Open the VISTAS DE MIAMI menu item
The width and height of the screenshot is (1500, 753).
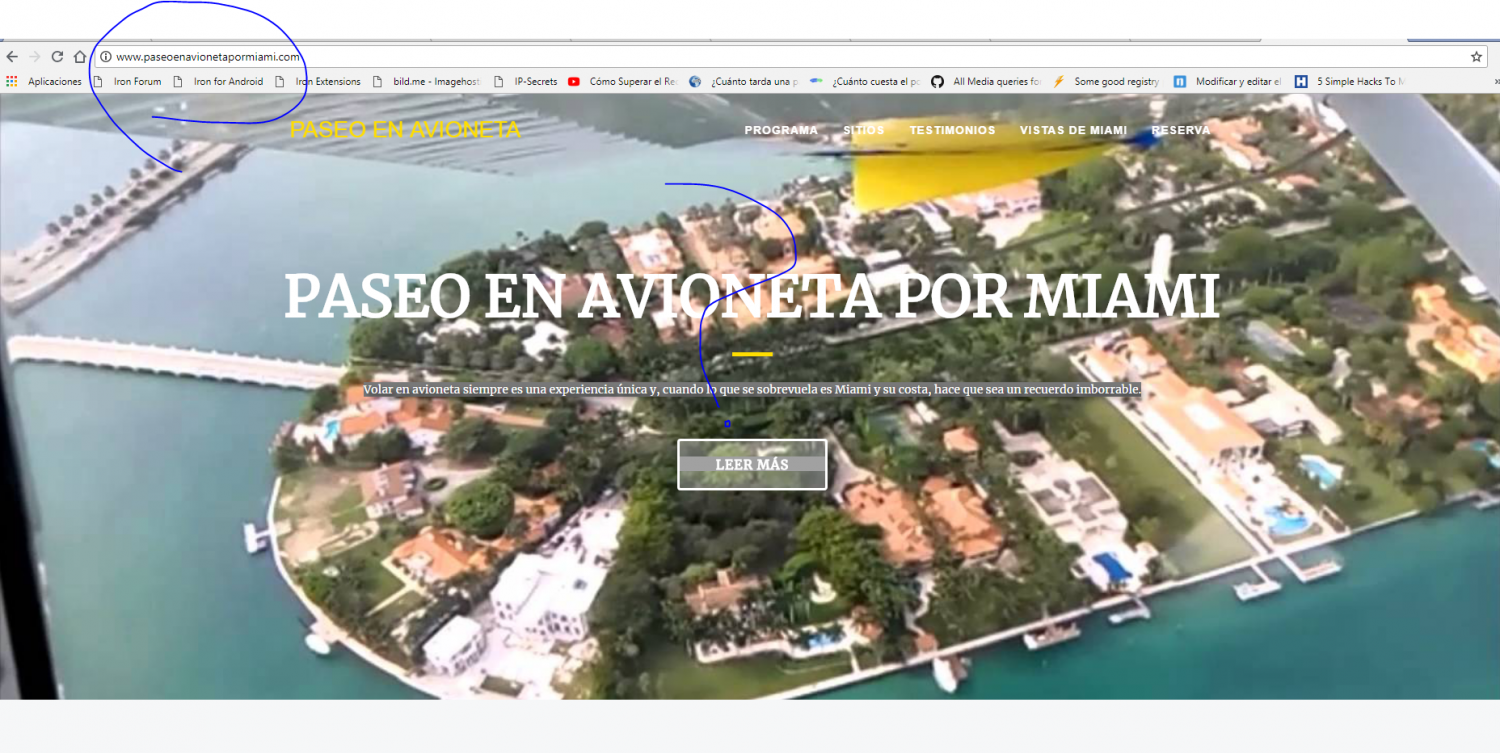(x=1073, y=130)
